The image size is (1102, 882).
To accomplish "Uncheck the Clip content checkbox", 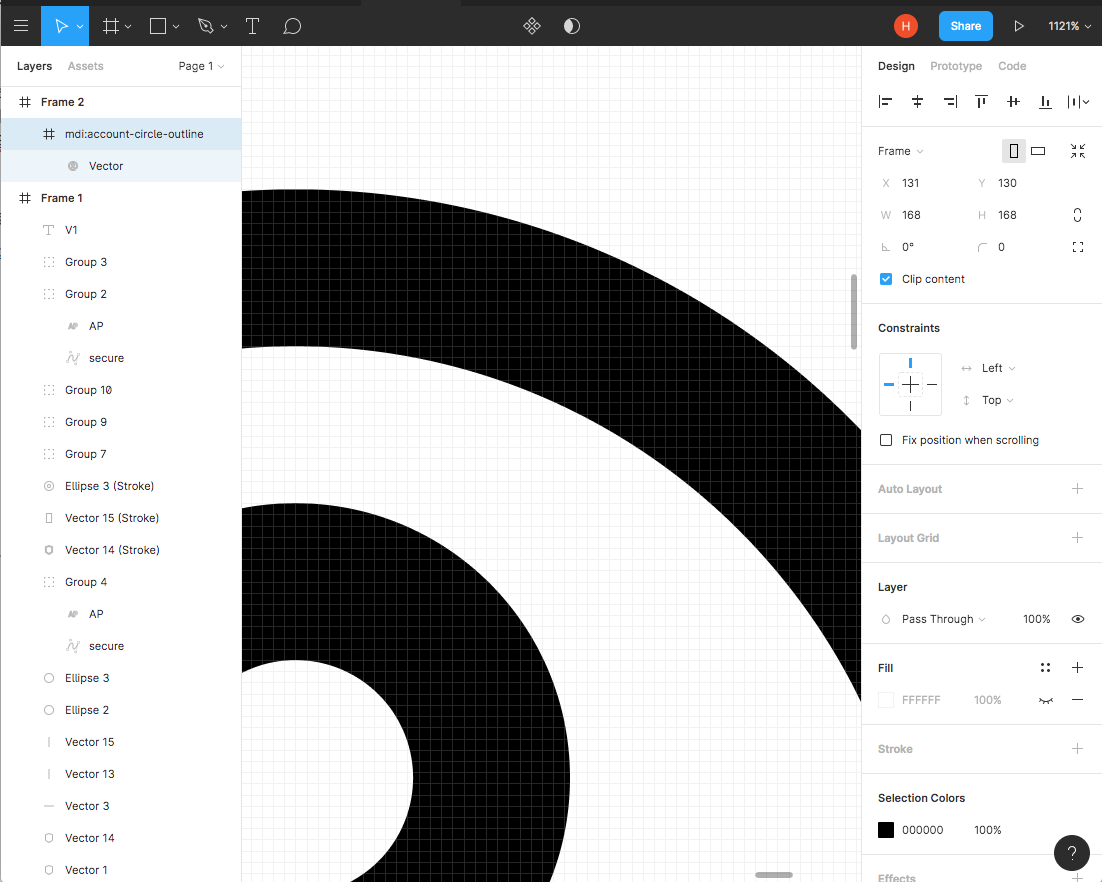I will point(886,279).
